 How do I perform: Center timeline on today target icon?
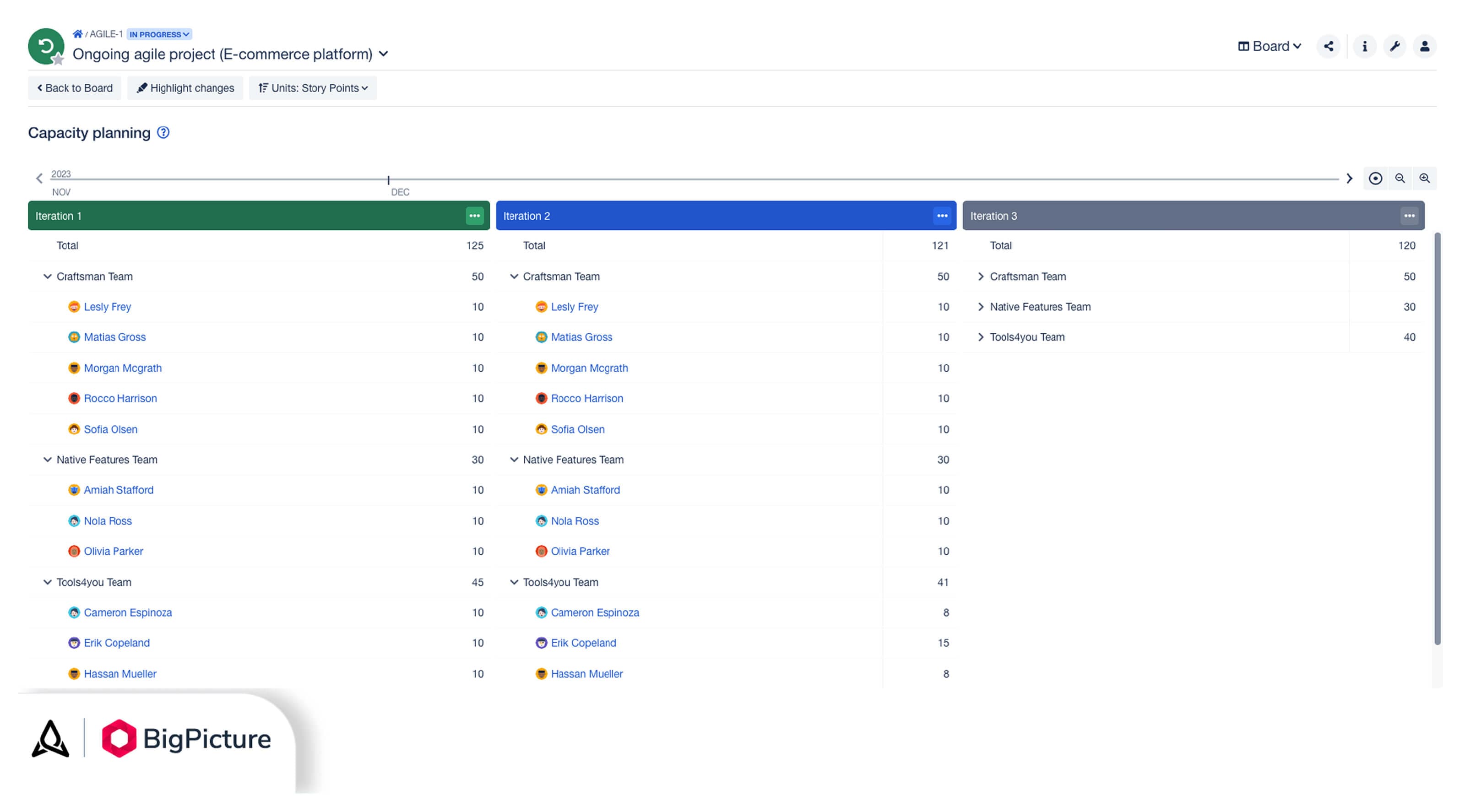coord(1375,179)
